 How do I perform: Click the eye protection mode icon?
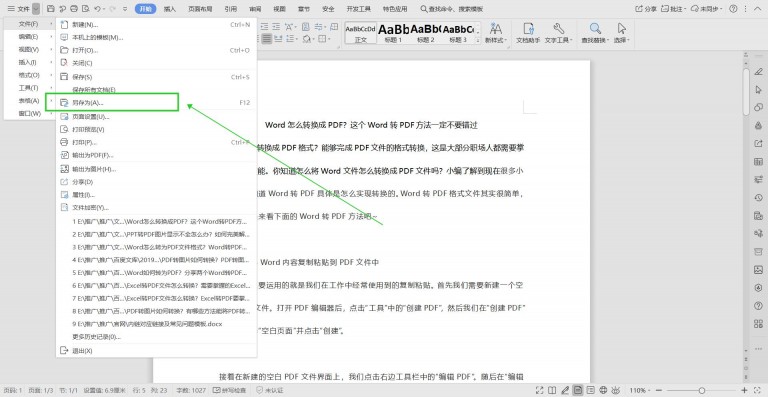(616, 390)
